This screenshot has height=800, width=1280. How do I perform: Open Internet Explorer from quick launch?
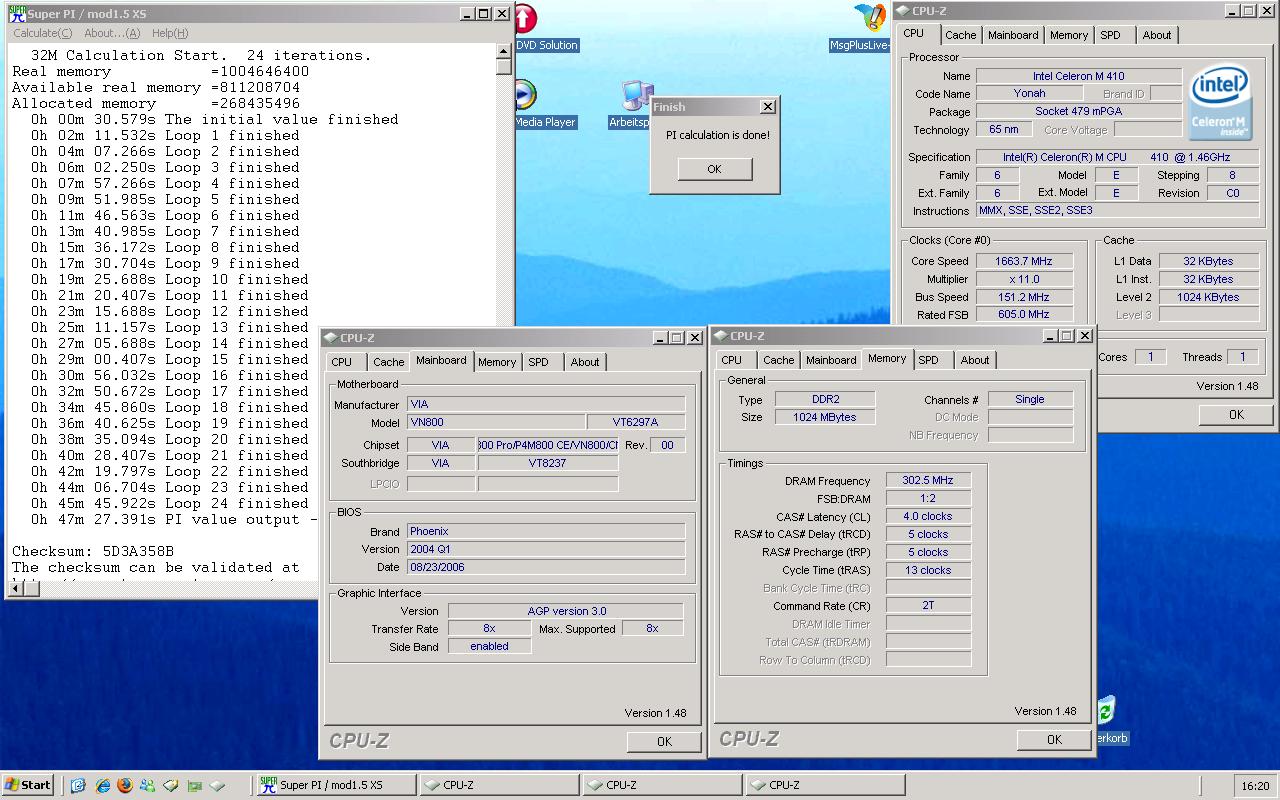pyautogui.click(x=102, y=785)
